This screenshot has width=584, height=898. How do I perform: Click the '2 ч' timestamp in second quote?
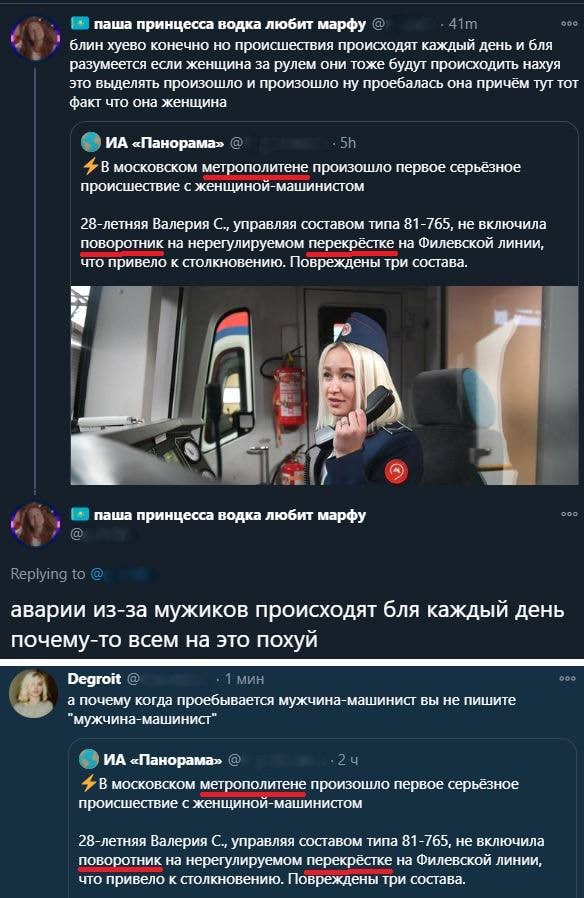[x=348, y=760]
